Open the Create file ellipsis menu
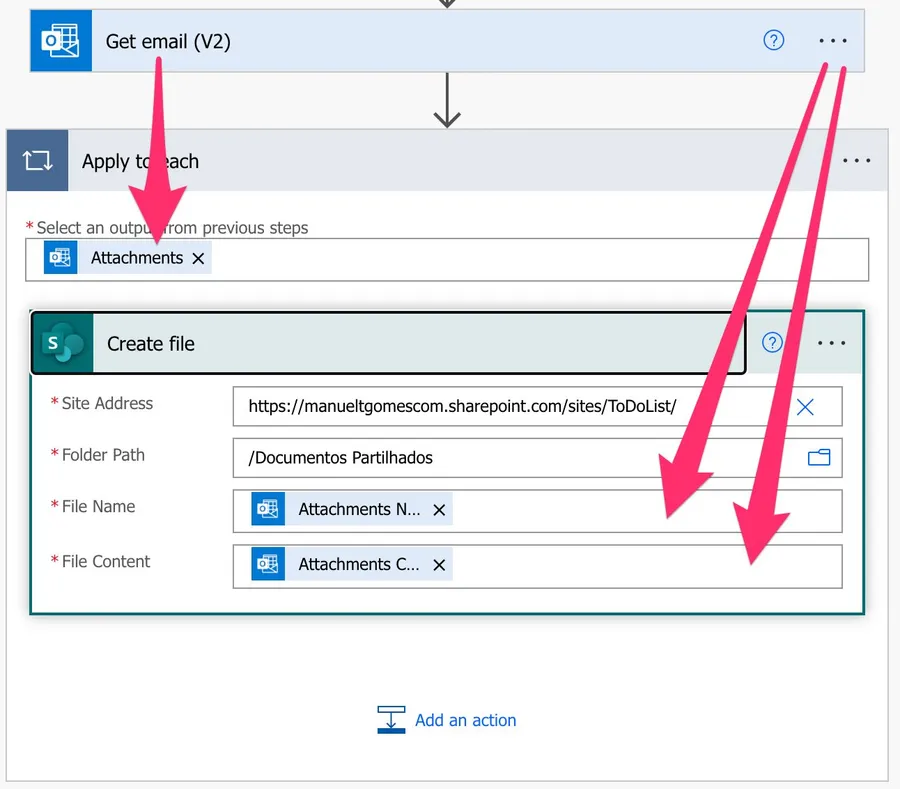 [x=831, y=343]
